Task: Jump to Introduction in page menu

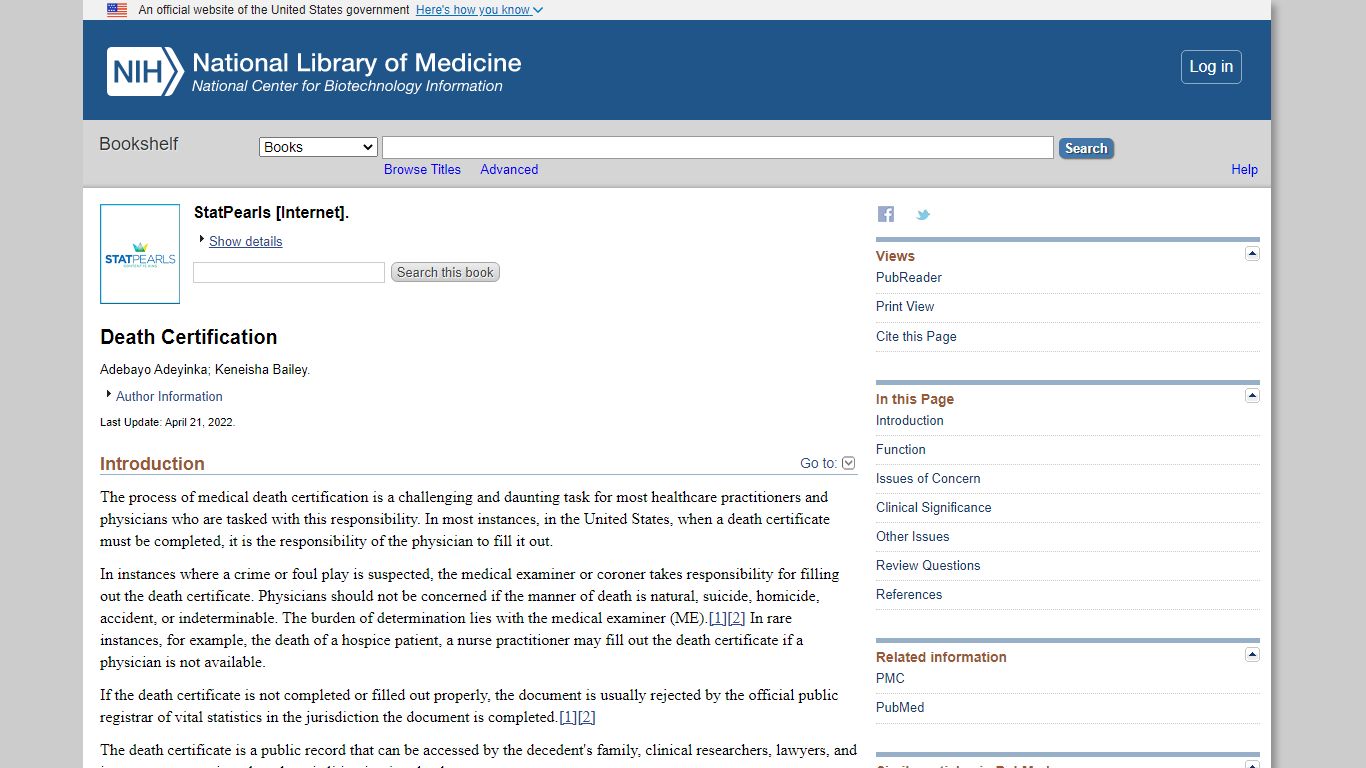Action: coord(910,420)
